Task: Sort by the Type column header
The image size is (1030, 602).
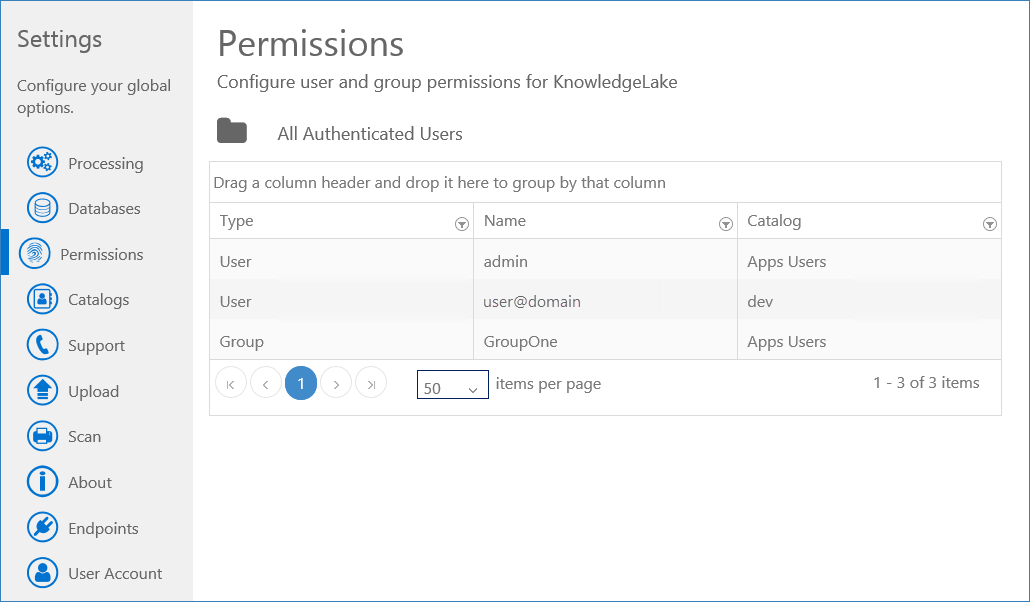Action: 236,221
